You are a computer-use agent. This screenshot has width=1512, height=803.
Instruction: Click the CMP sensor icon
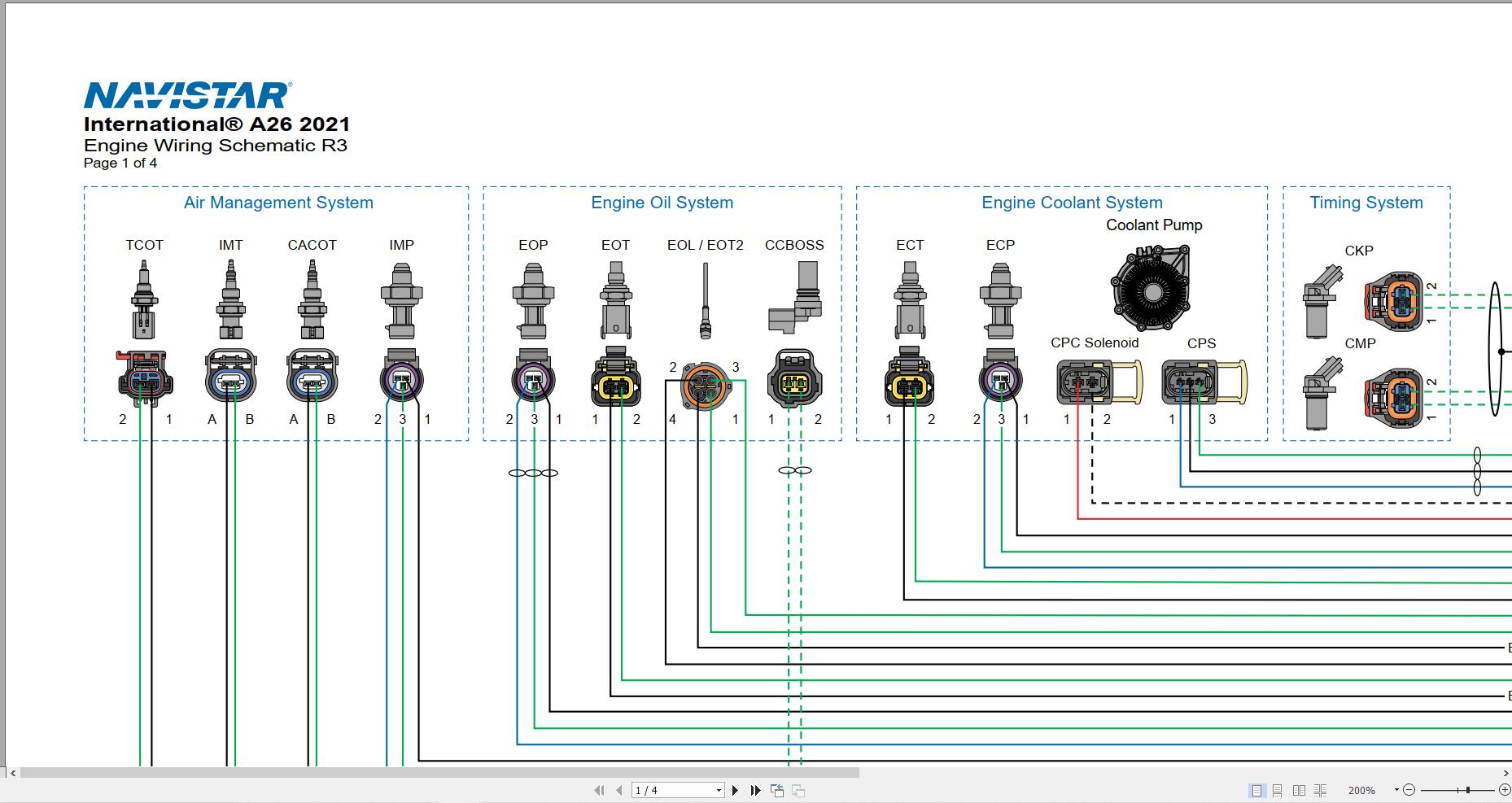click(x=1323, y=392)
